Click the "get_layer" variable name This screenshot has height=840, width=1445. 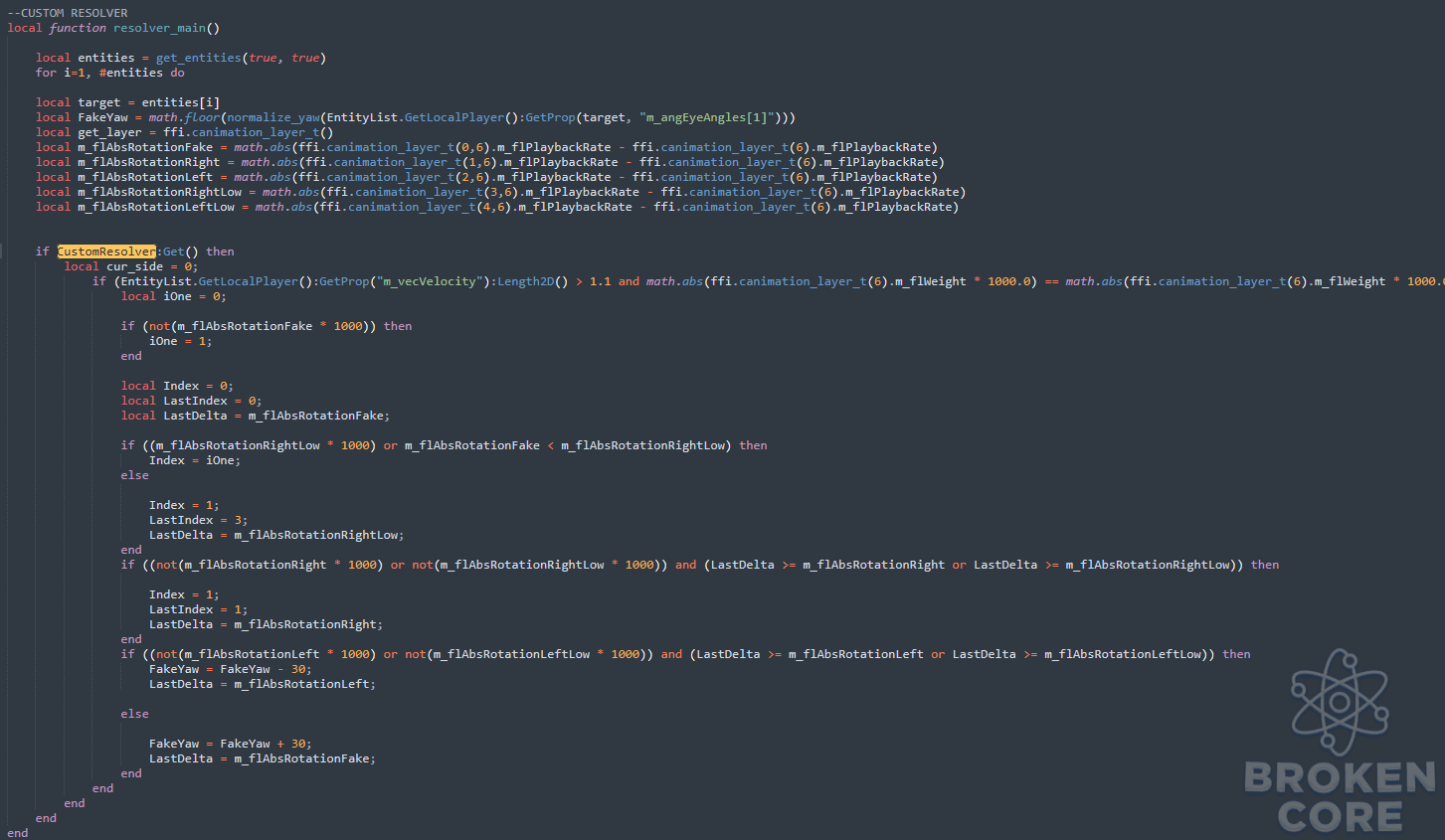[110, 132]
